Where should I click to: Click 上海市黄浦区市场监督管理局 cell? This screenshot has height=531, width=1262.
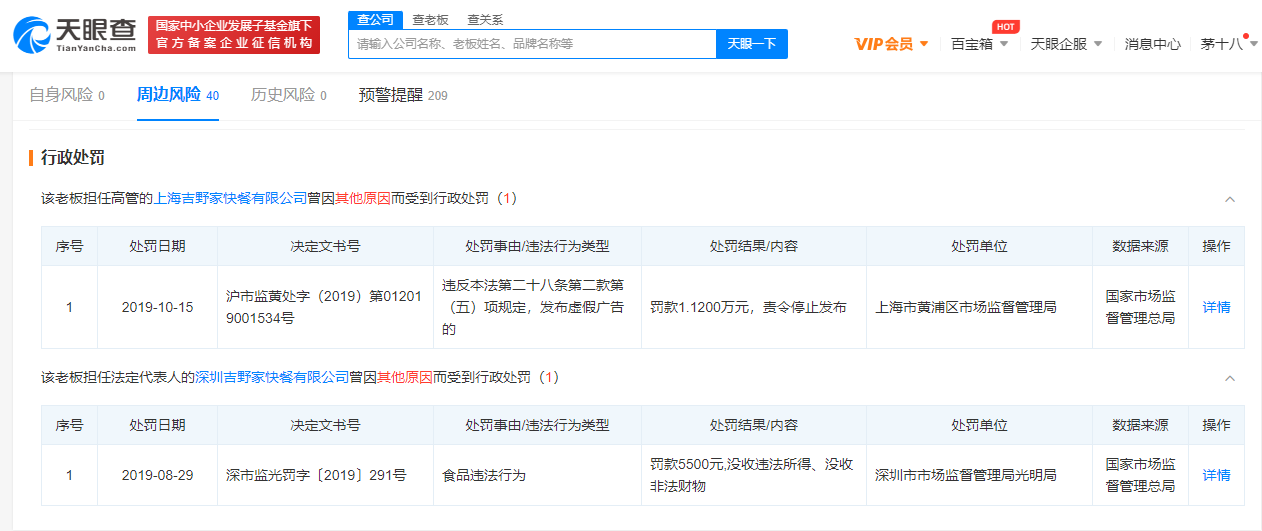[x=979, y=307]
